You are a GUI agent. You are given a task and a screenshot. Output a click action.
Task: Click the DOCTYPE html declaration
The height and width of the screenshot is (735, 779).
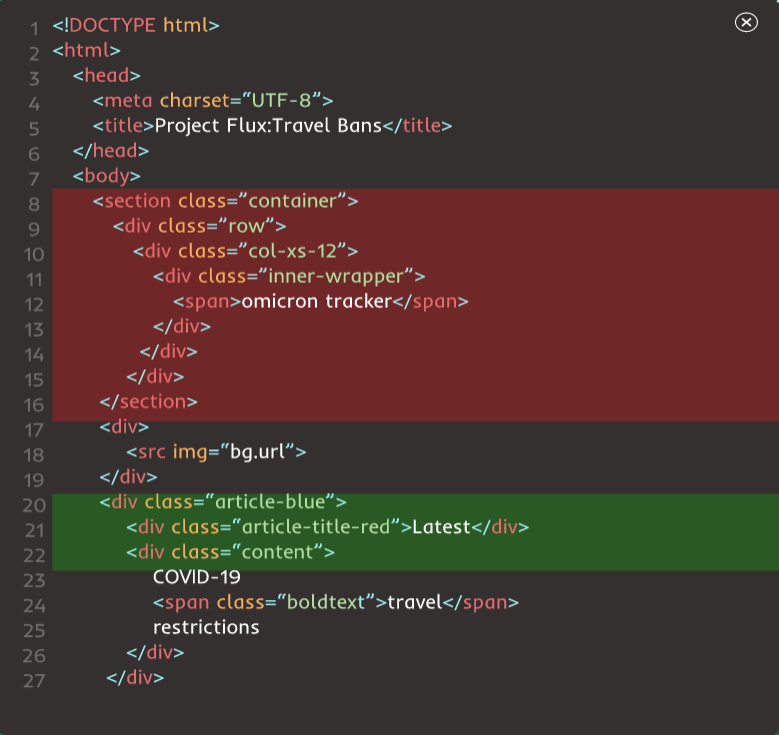136,25
